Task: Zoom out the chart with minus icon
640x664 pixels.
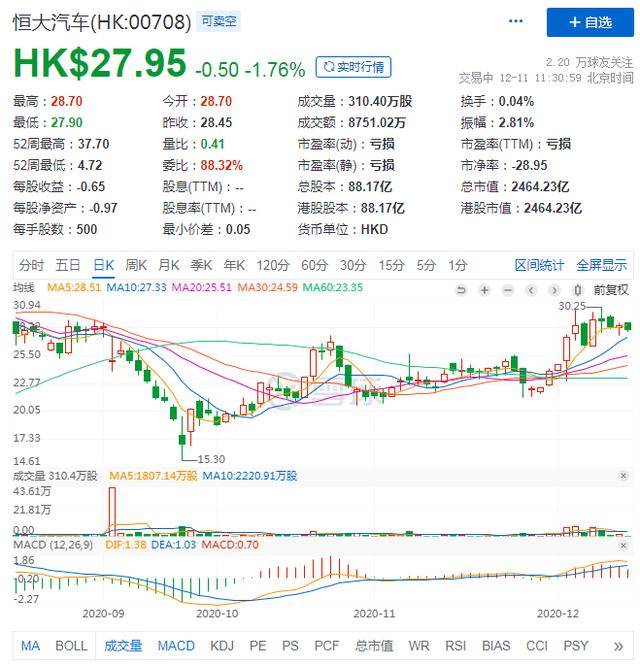Action: pos(508,290)
